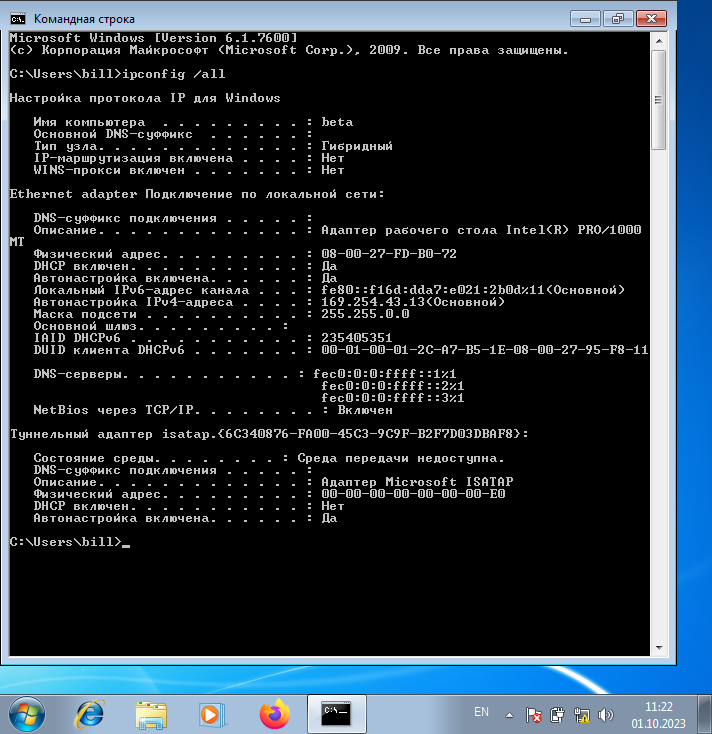Screen dimensions: 712x734
Task: Click the scroll down arrow of console
Action: point(659,648)
